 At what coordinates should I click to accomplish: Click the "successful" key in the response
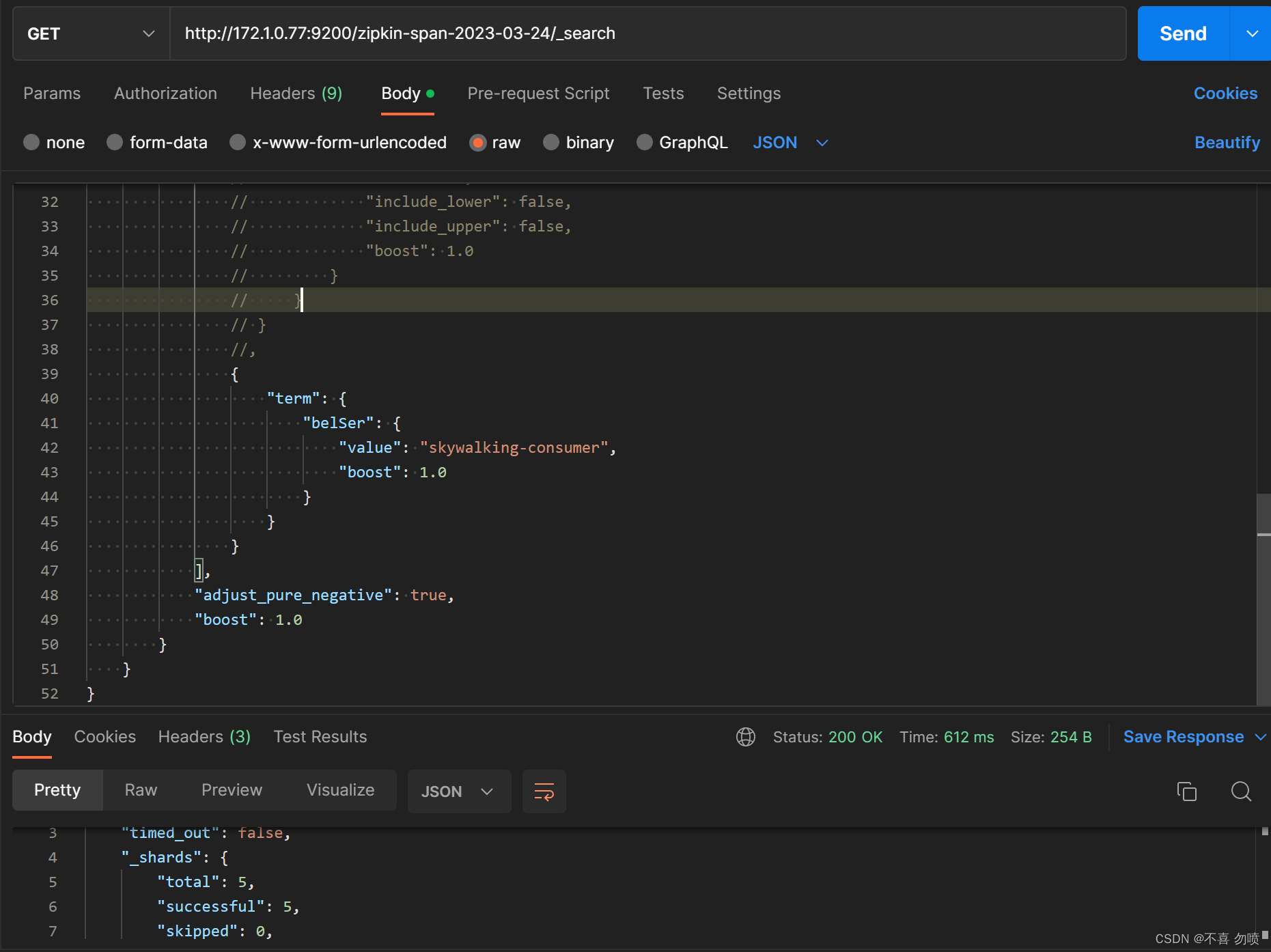[211, 907]
